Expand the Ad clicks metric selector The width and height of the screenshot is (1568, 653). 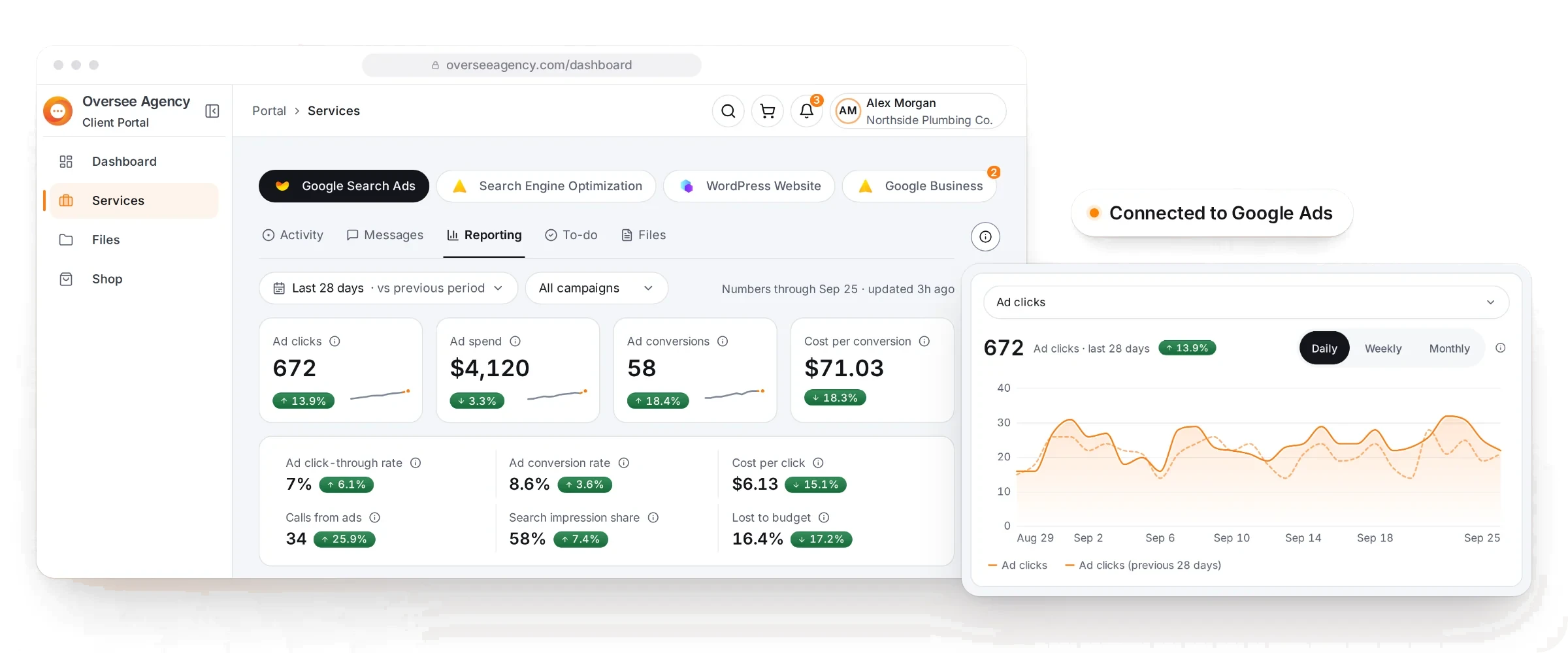pos(1246,302)
